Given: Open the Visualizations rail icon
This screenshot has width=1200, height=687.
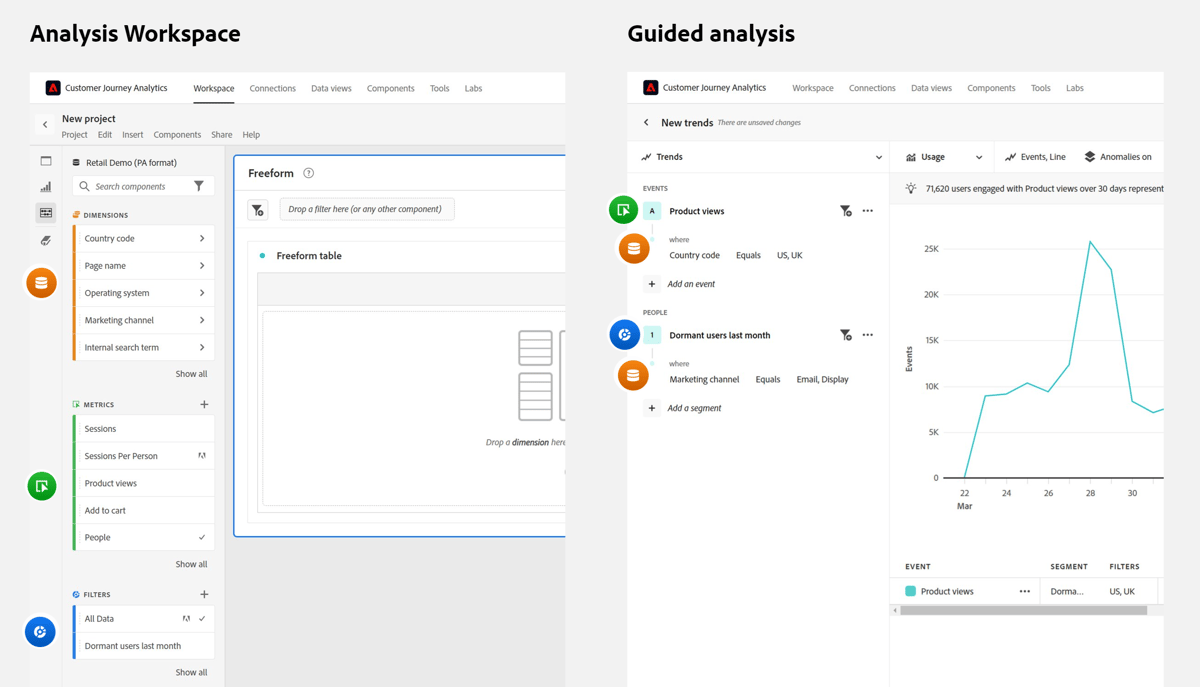Looking at the screenshot, I should (x=45, y=186).
